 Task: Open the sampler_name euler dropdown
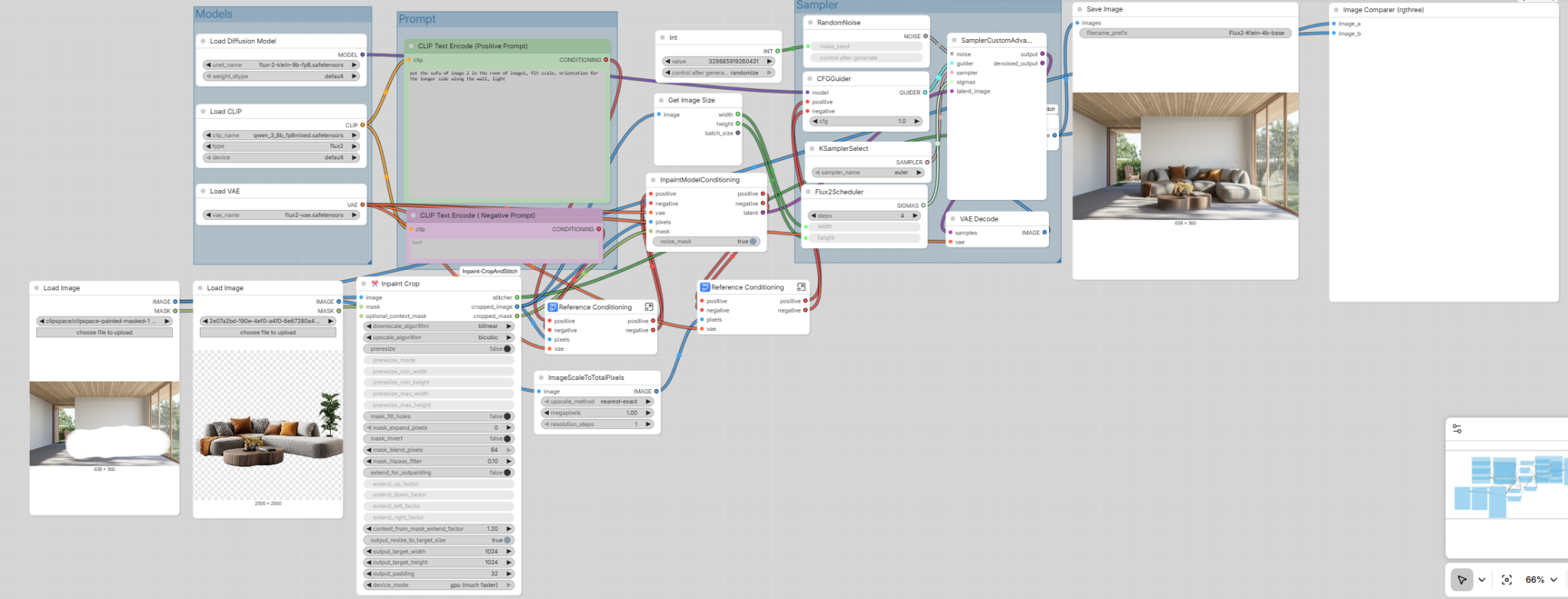[867, 173]
